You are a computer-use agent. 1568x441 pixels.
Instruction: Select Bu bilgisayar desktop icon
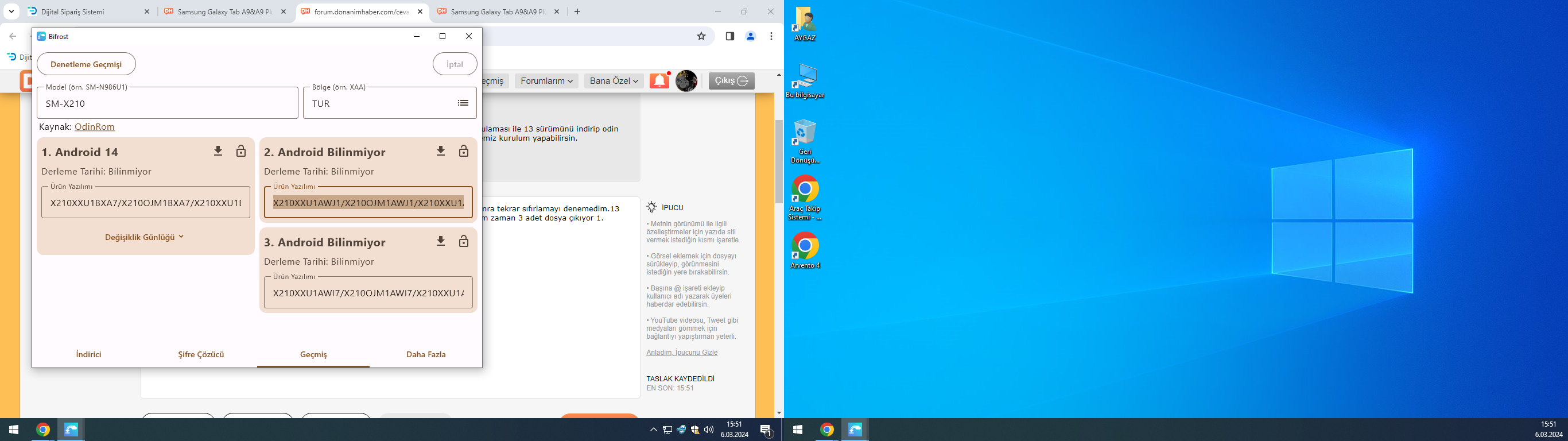tap(805, 81)
